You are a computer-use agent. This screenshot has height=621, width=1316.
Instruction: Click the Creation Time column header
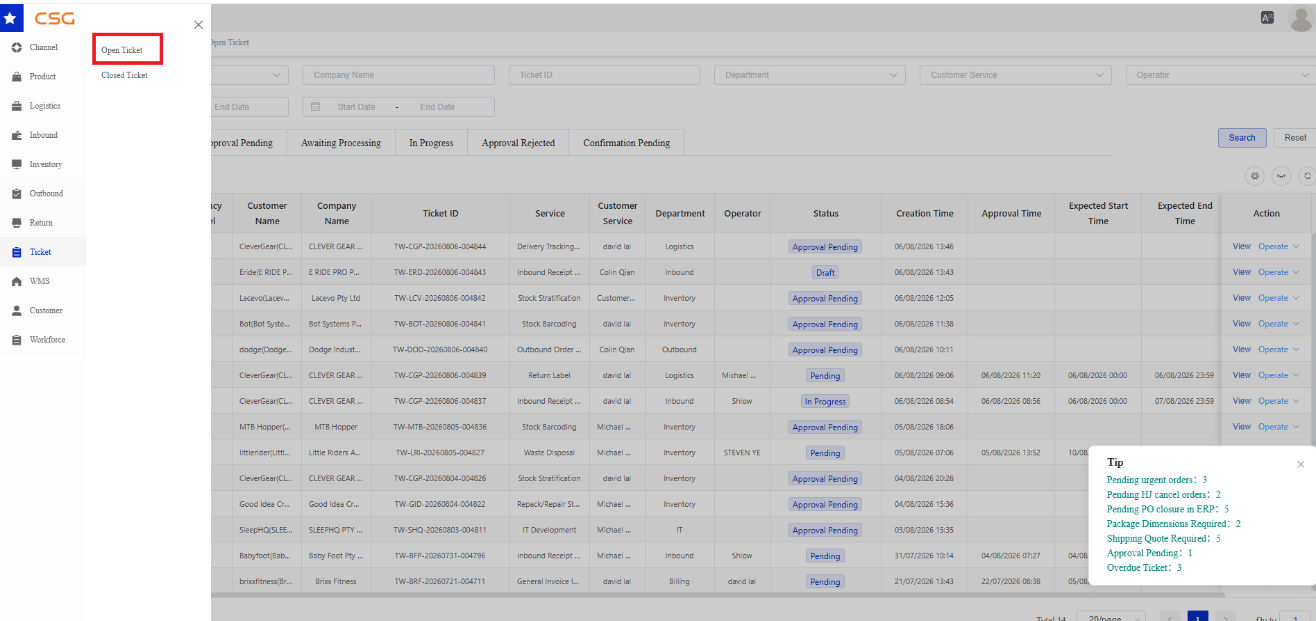coord(924,213)
